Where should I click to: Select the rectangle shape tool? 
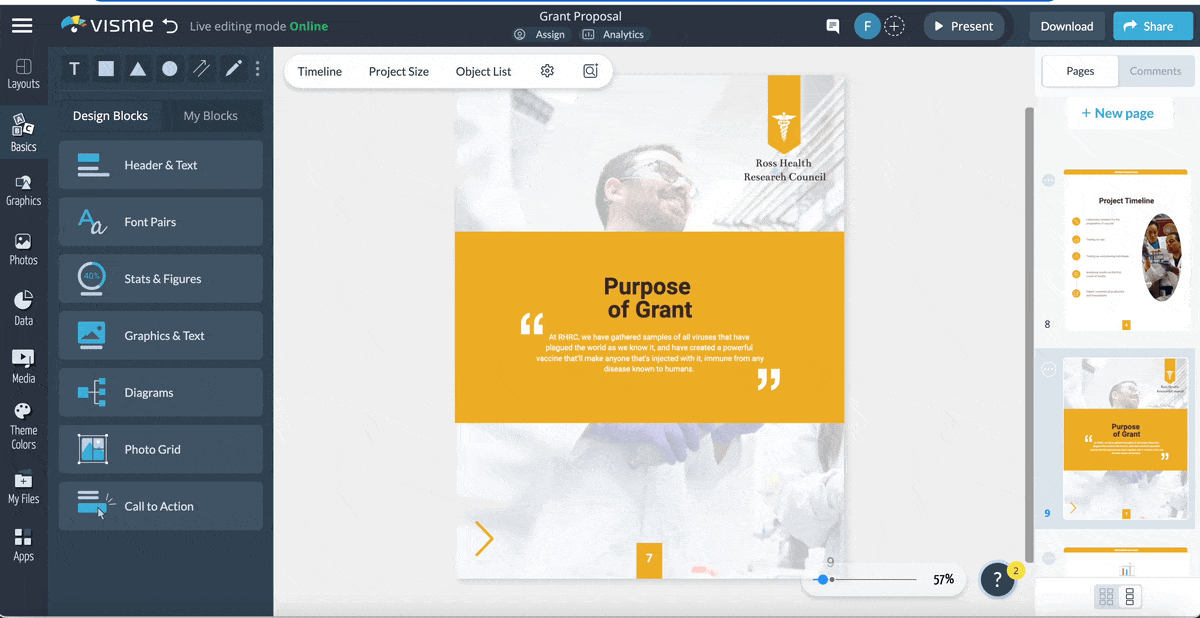point(106,68)
